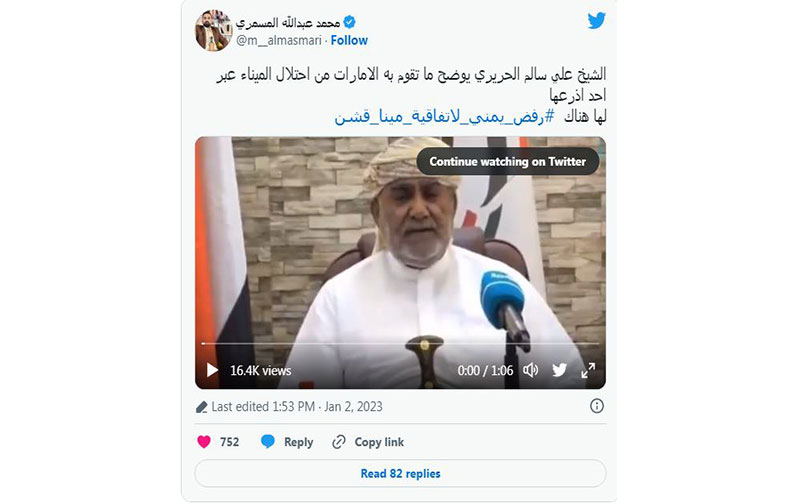
Task: Click the pencil edit history icon
Action: click(x=202, y=407)
